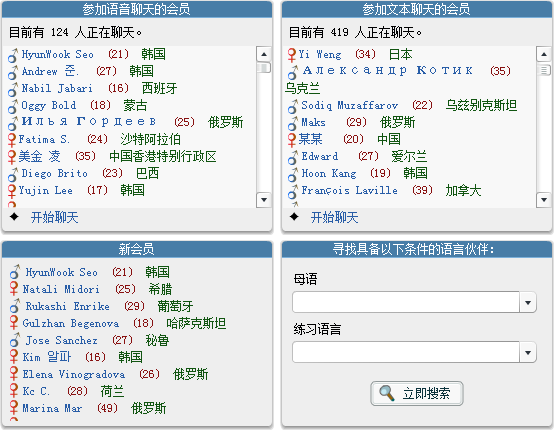Click female icon next to Gulzhan Begenova
This screenshot has width=557, height=430.
[14, 322]
